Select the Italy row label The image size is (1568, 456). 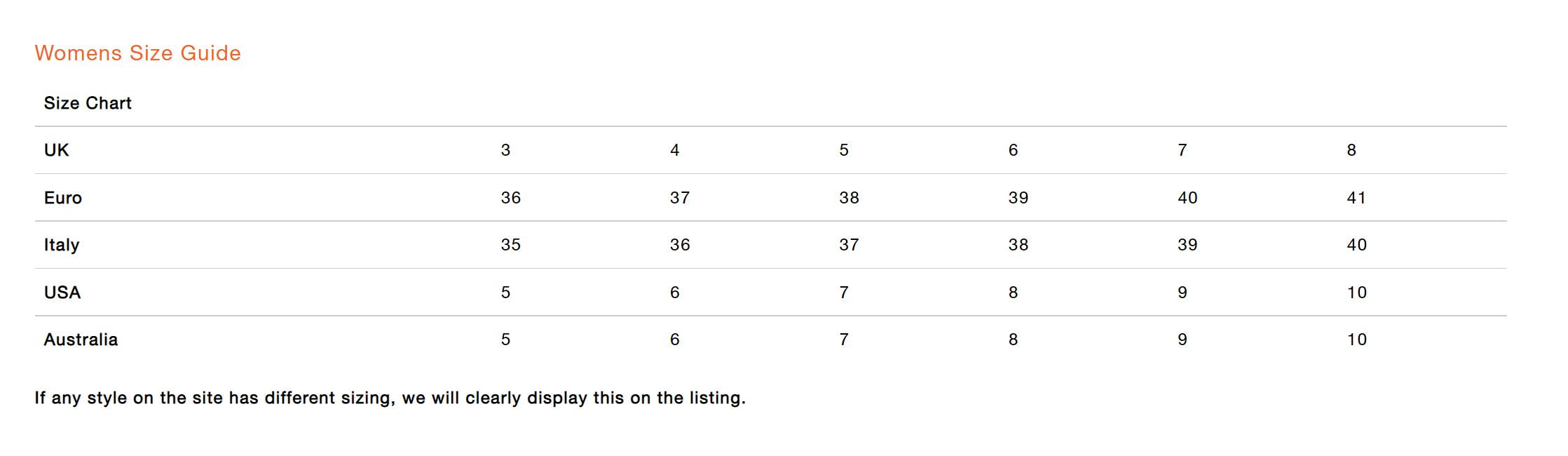coord(62,245)
